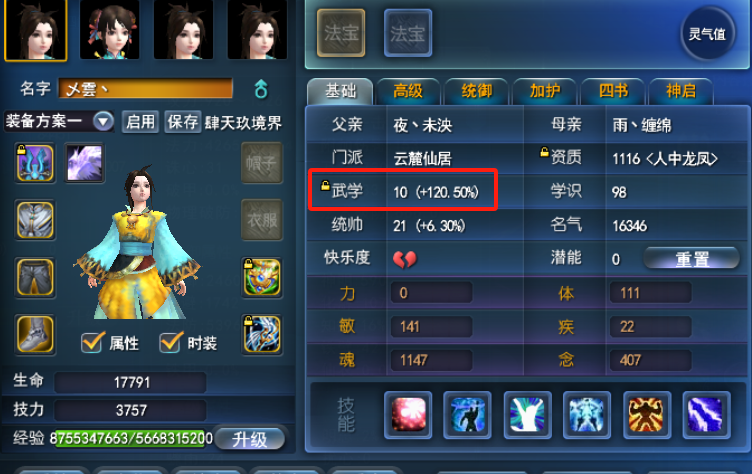Click the 重置 button next to 潜能

coord(692,259)
